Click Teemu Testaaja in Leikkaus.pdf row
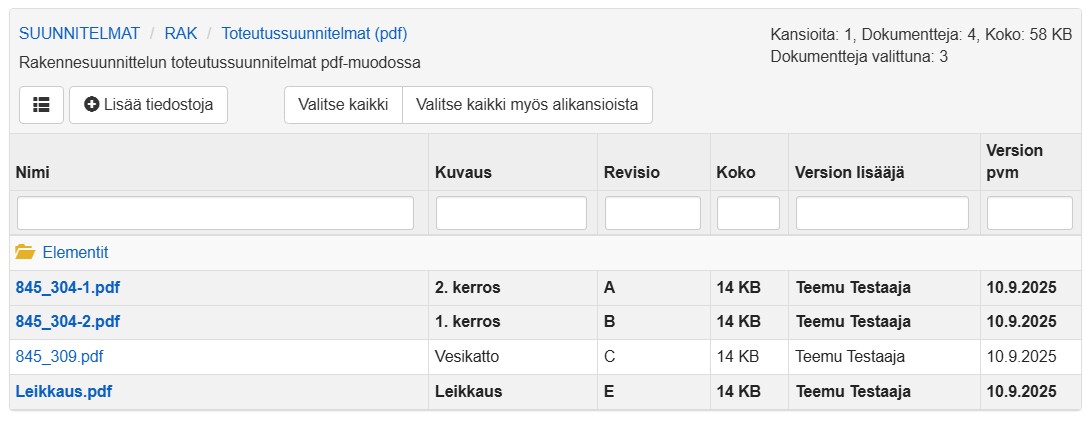 click(853, 392)
